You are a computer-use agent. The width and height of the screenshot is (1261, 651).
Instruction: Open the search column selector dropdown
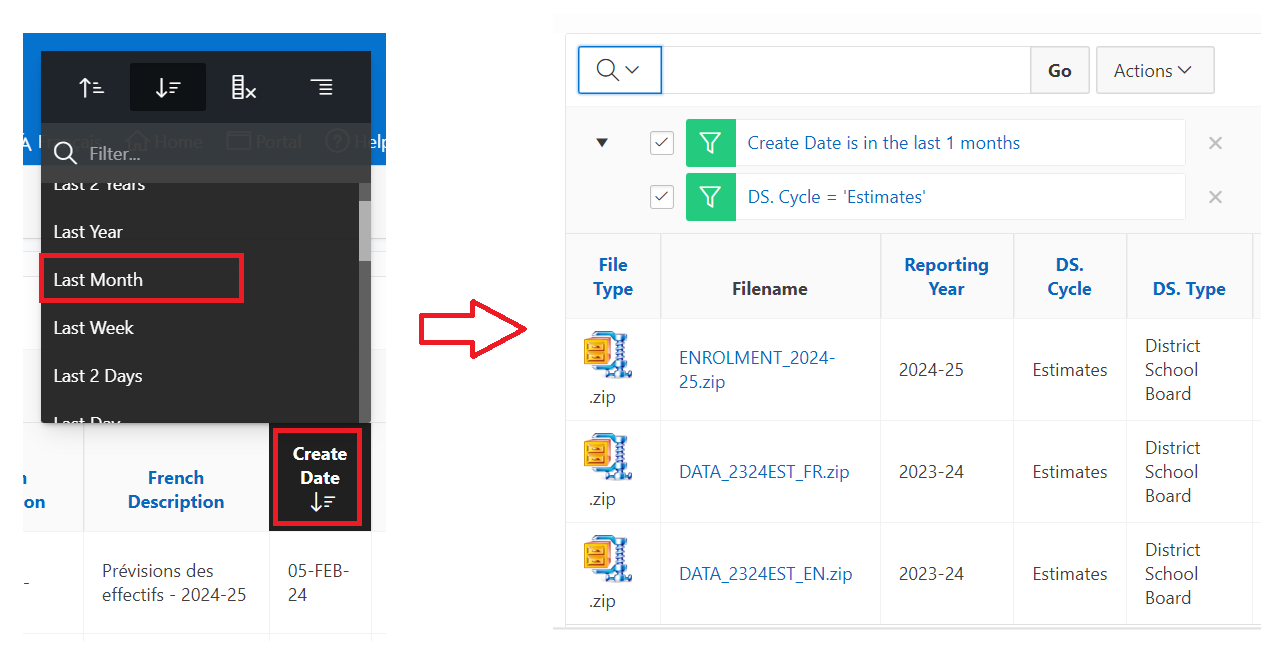pos(619,70)
